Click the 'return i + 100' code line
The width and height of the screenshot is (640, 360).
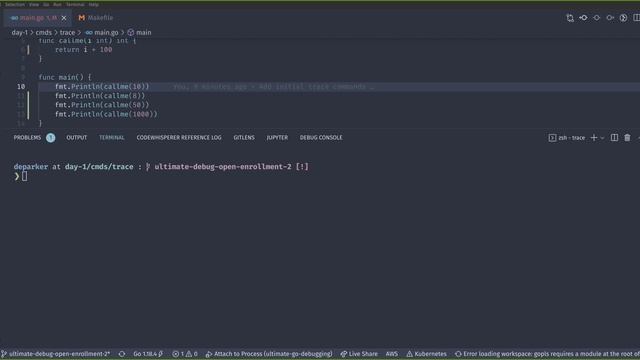tap(83, 50)
